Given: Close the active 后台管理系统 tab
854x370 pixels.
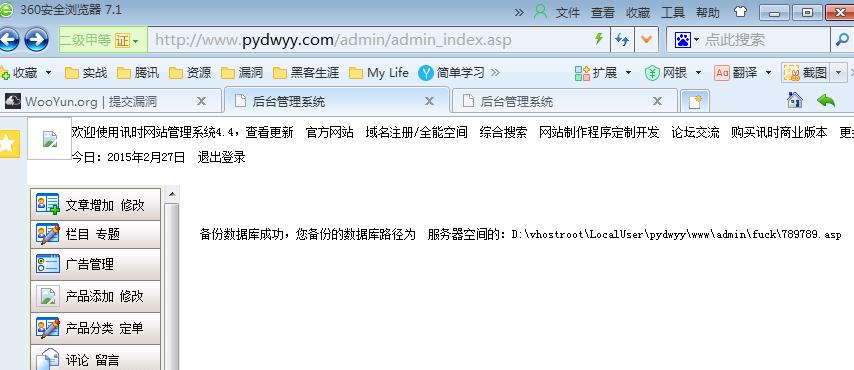Looking at the screenshot, I should tap(429, 101).
